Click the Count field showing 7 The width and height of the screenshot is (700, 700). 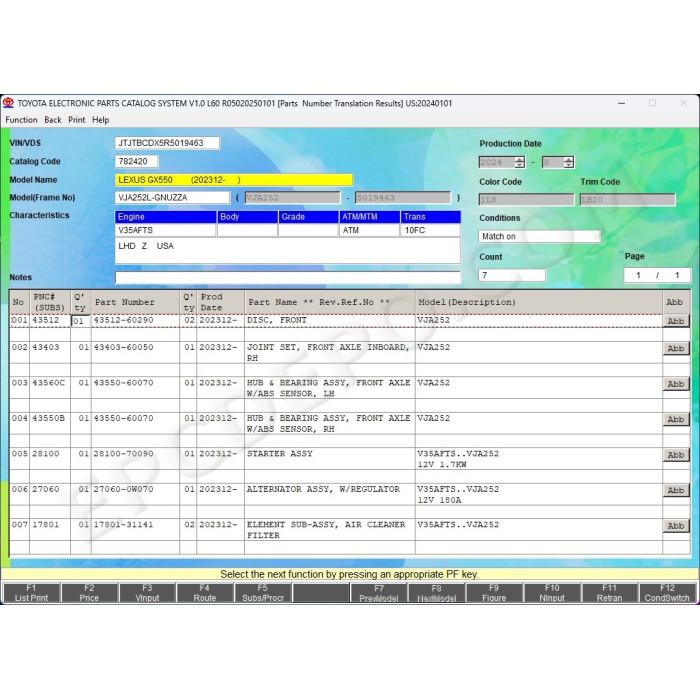512,275
